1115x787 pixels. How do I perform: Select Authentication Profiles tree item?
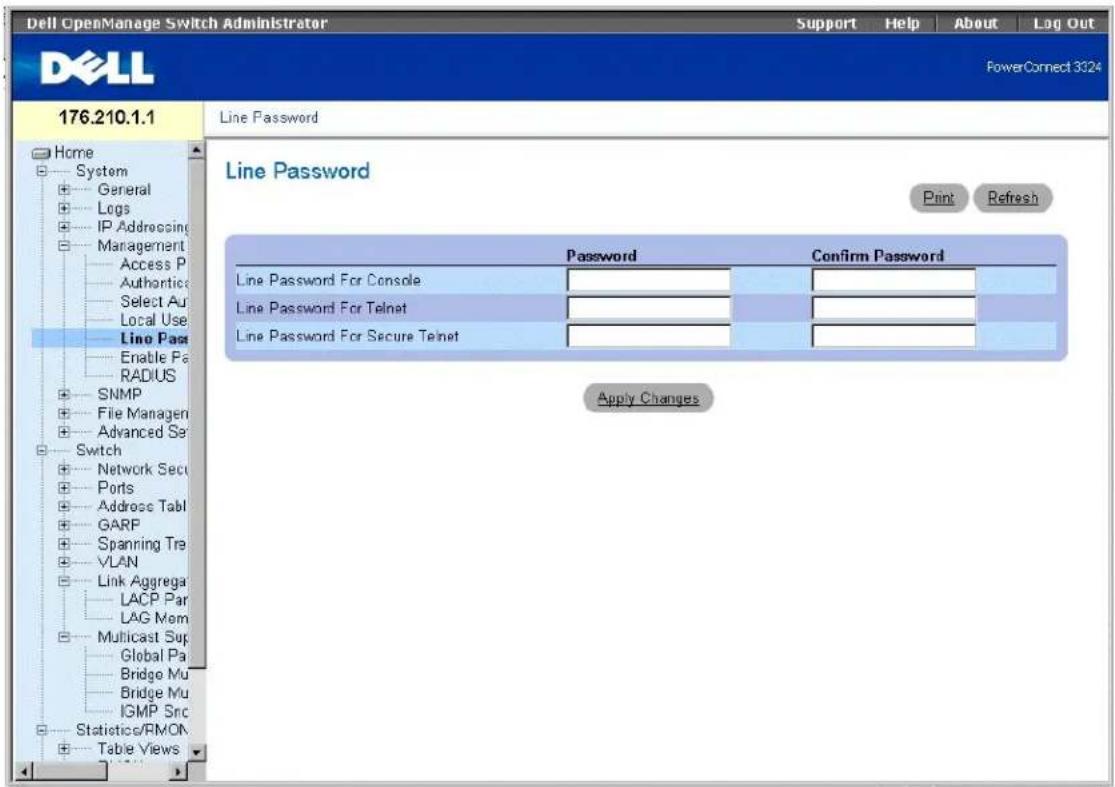point(154,283)
